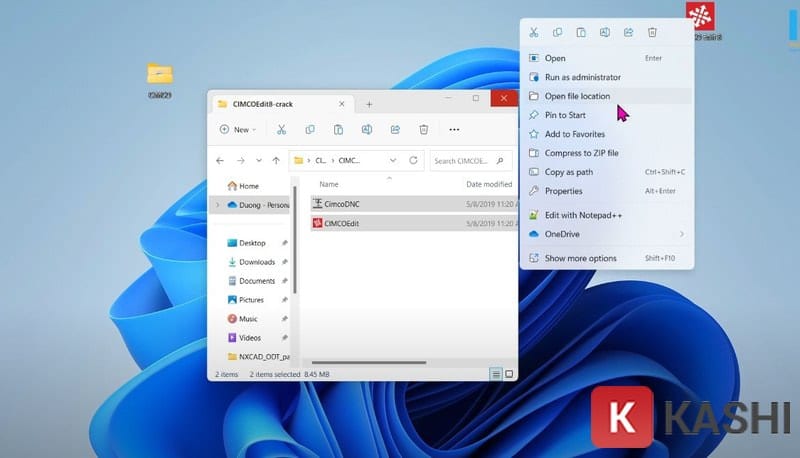Expand the Duong - Personal OneDrive tree node
Viewport: 800px width, 458px height.
click(217, 205)
